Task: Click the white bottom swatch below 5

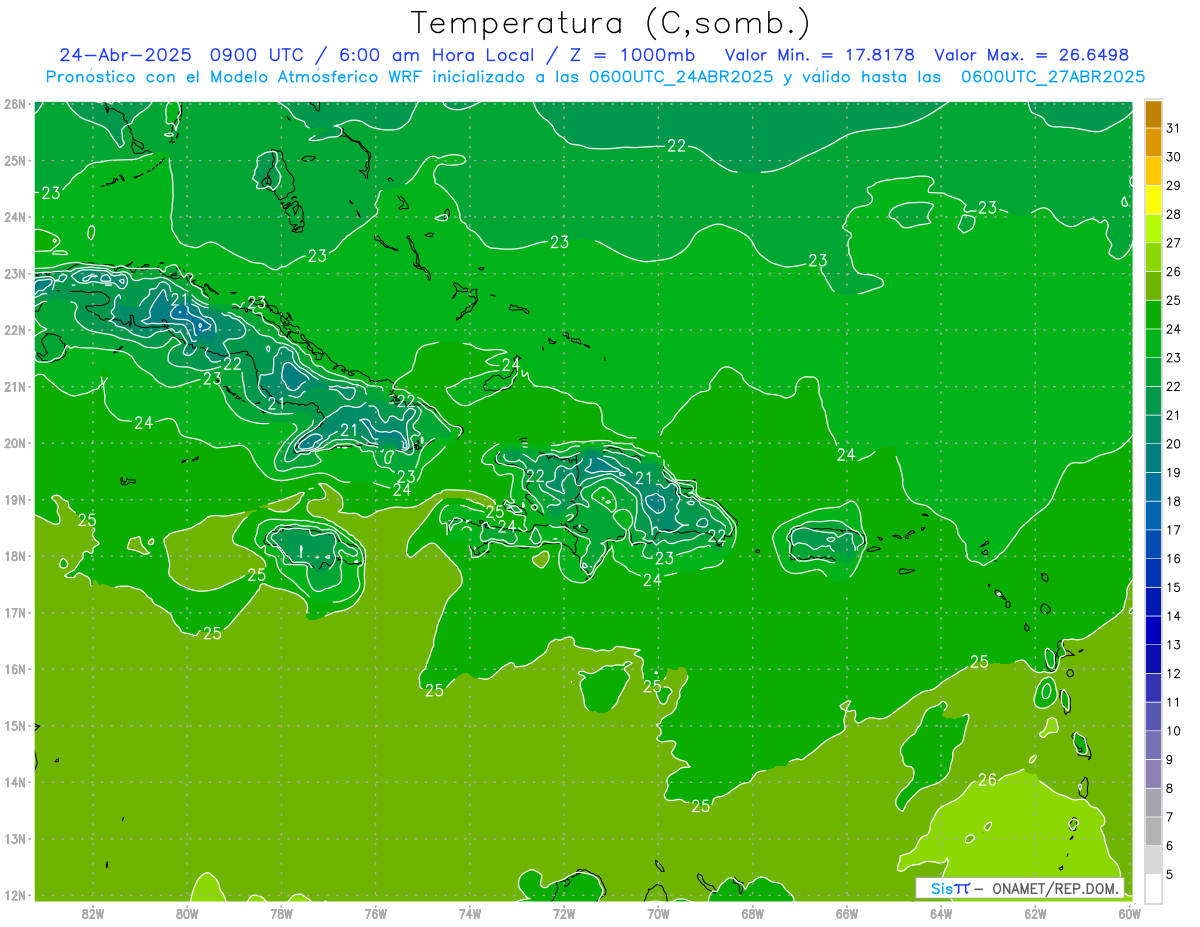Action: click(x=1153, y=888)
